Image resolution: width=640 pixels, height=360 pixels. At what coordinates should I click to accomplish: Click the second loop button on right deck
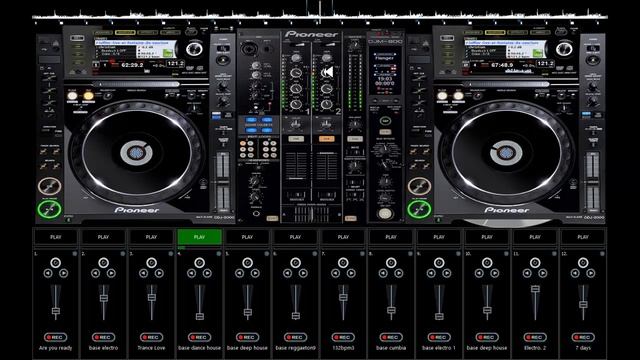[x=458, y=96]
